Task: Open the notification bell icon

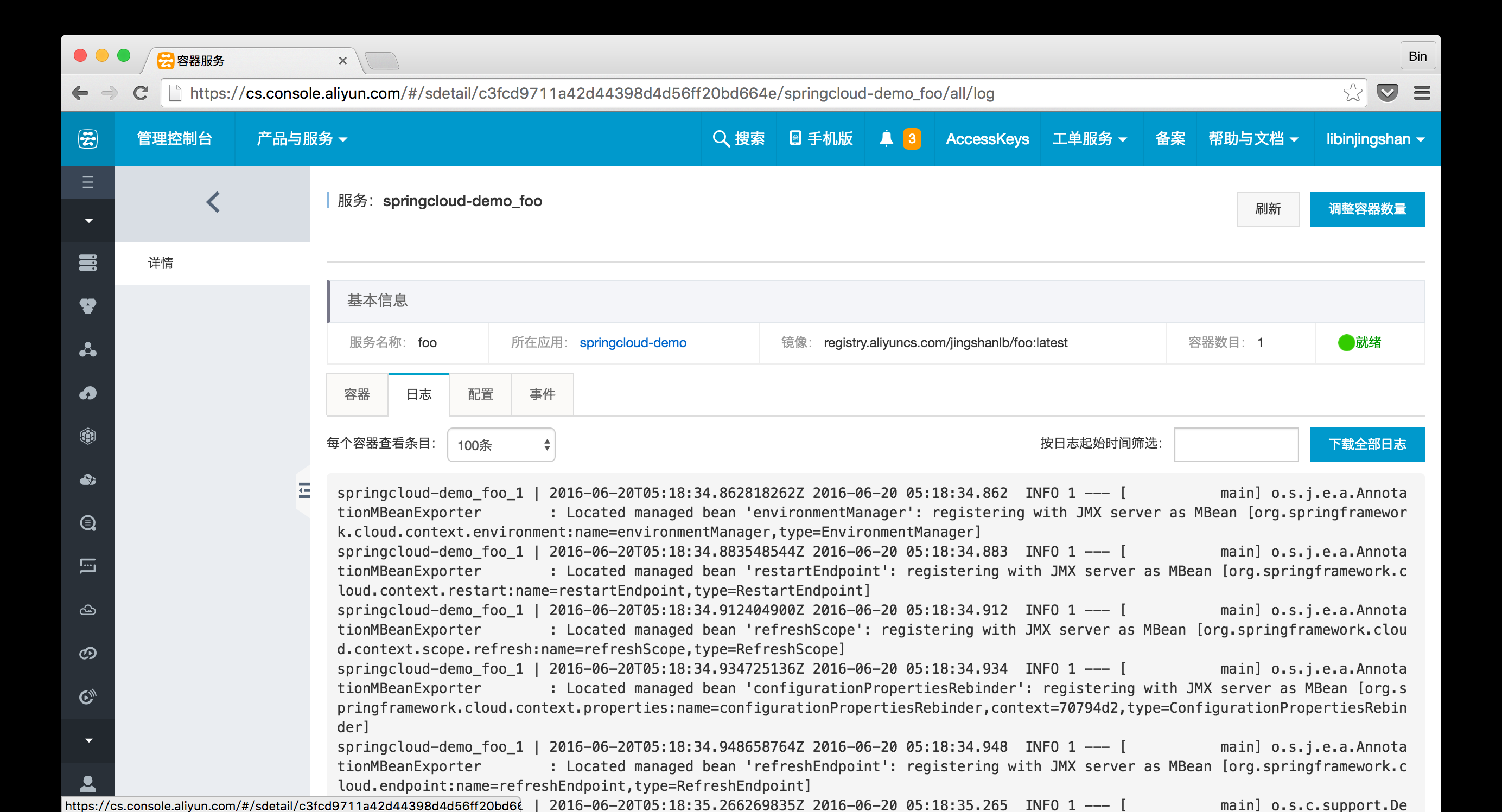Action: pos(886,139)
